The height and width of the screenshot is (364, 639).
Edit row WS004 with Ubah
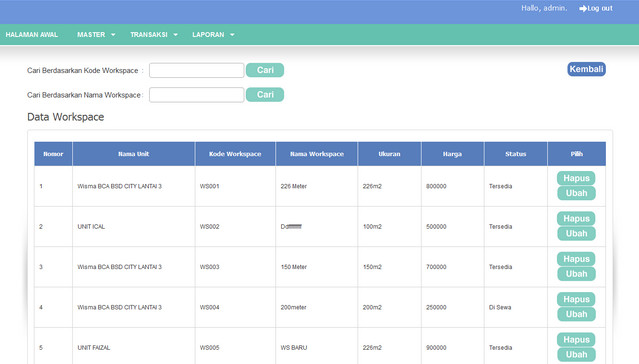[x=576, y=314]
